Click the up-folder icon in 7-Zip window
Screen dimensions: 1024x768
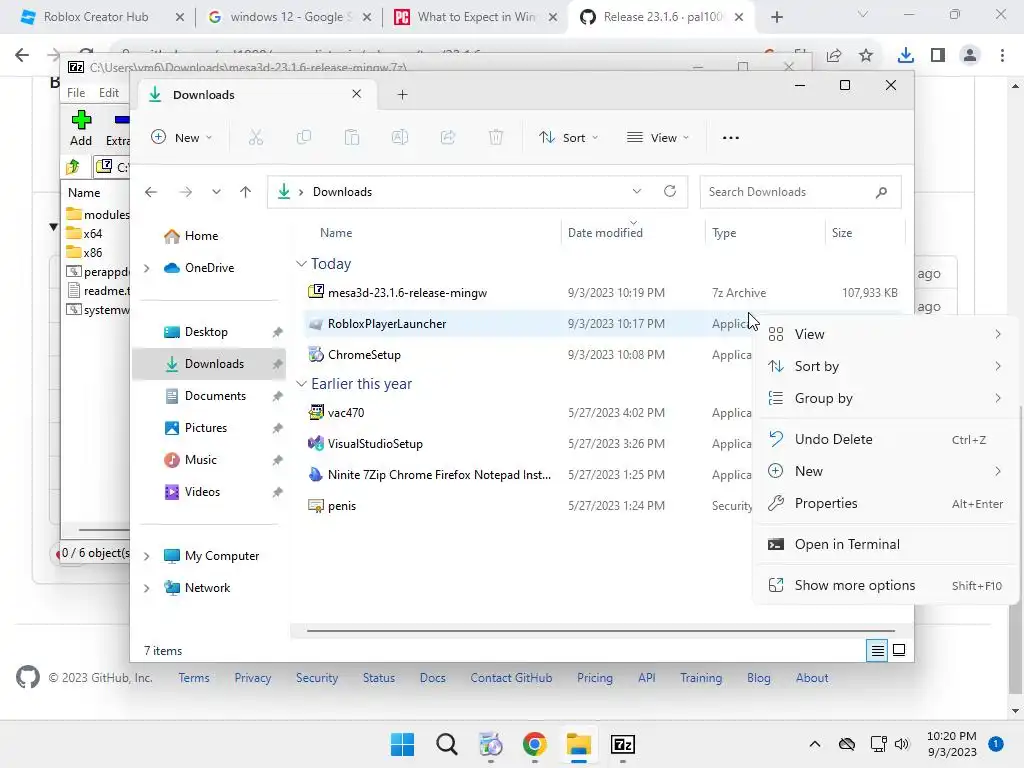pos(73,167)
